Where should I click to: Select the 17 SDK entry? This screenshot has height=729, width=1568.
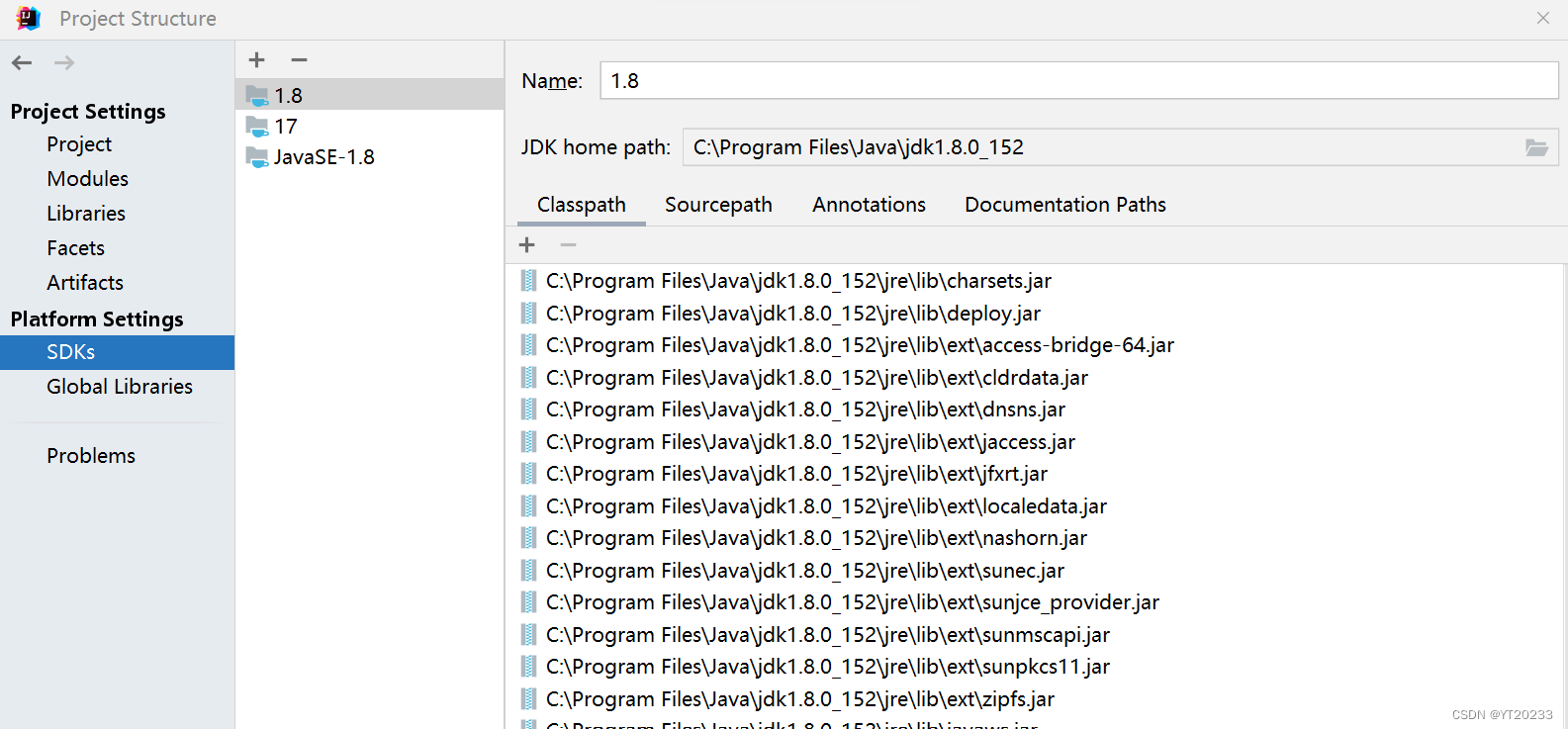click(x=370, y=126)
